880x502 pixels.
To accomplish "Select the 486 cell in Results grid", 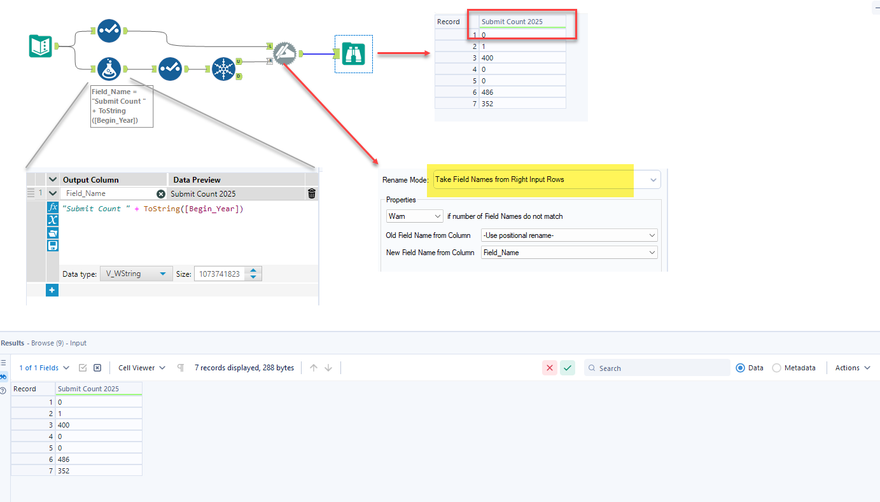I will coord(98,459).
